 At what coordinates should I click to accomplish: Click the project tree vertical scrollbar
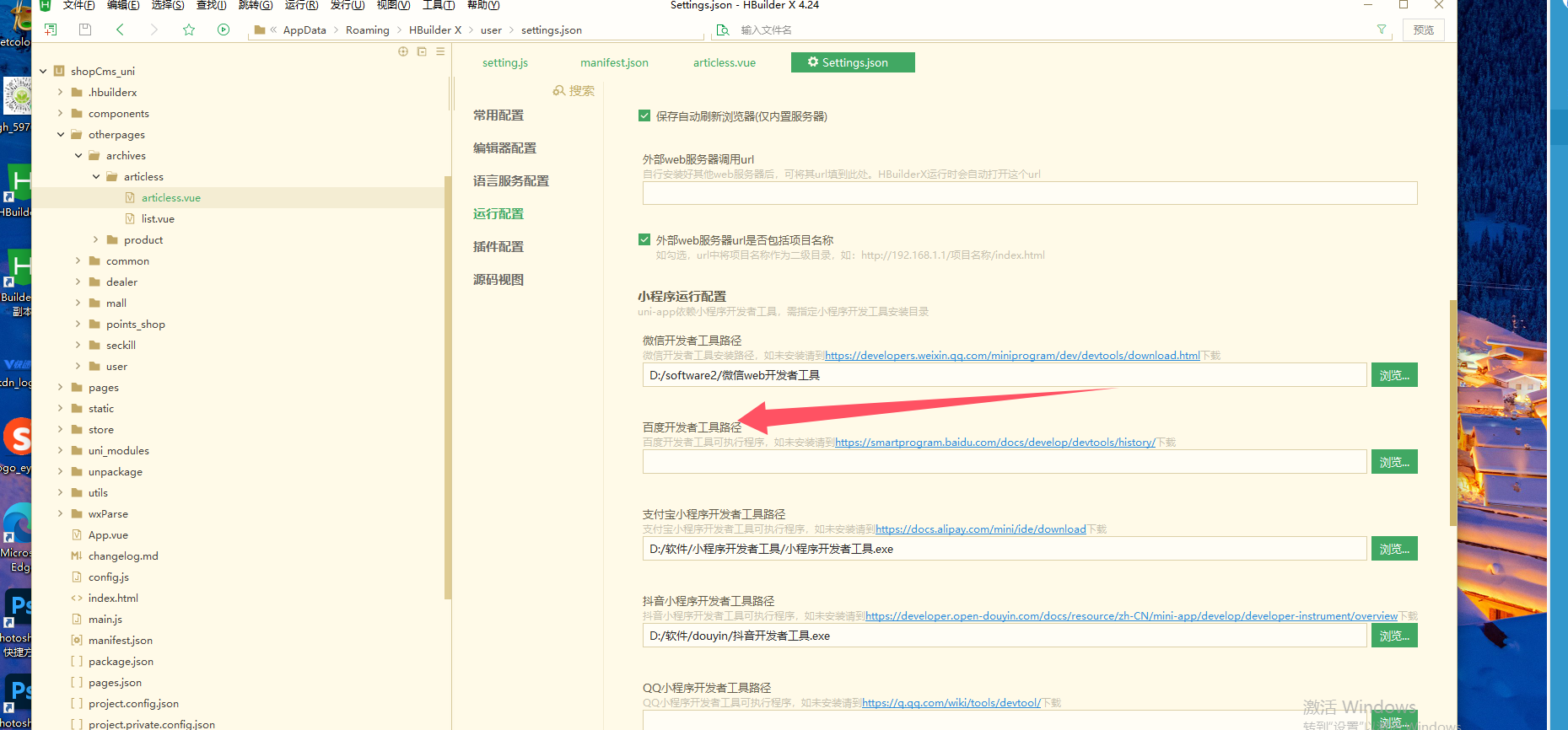click(448, 388)
